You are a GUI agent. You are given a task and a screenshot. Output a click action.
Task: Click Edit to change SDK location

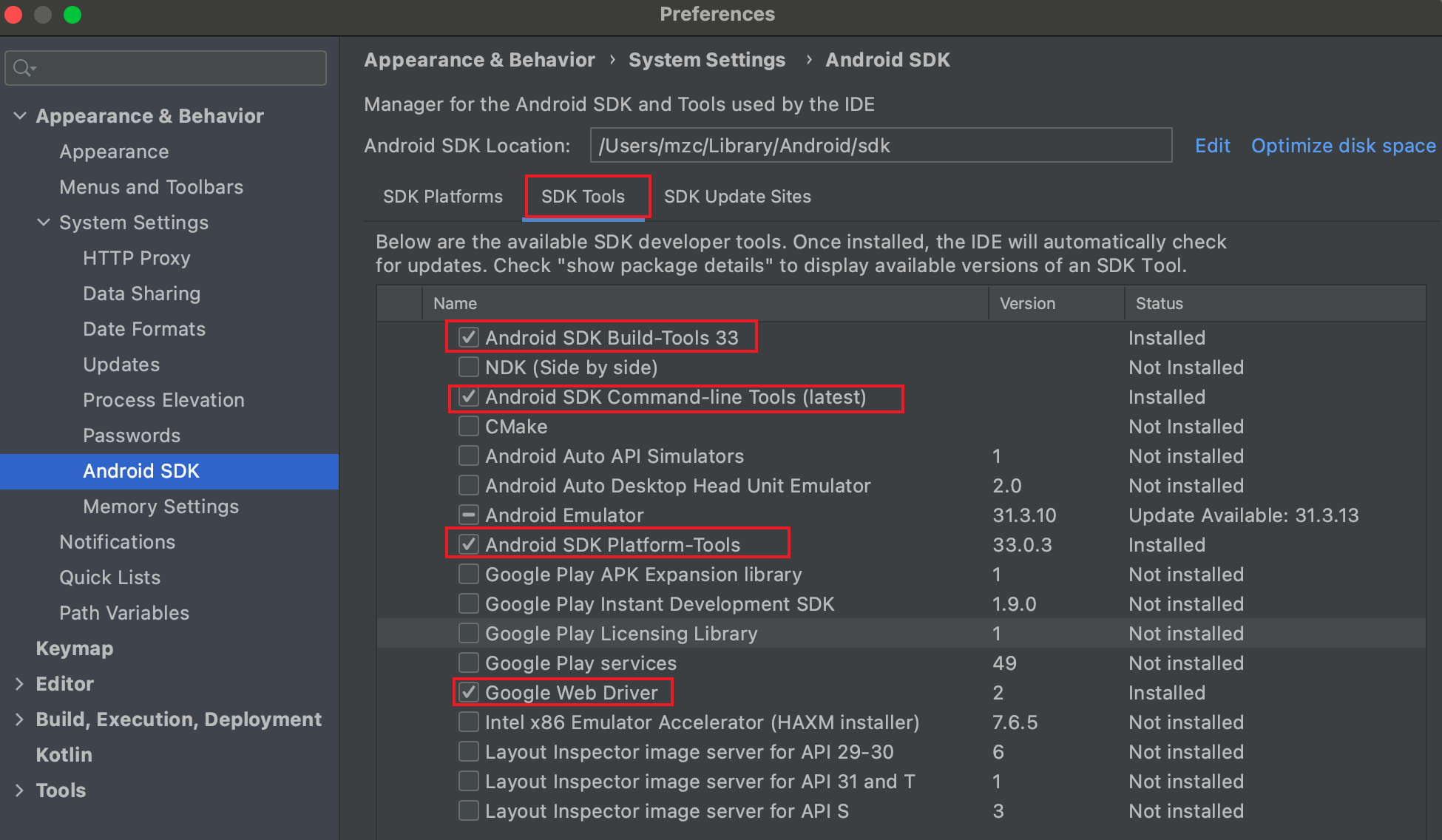pyautogui.click(x=1211, y=146)
